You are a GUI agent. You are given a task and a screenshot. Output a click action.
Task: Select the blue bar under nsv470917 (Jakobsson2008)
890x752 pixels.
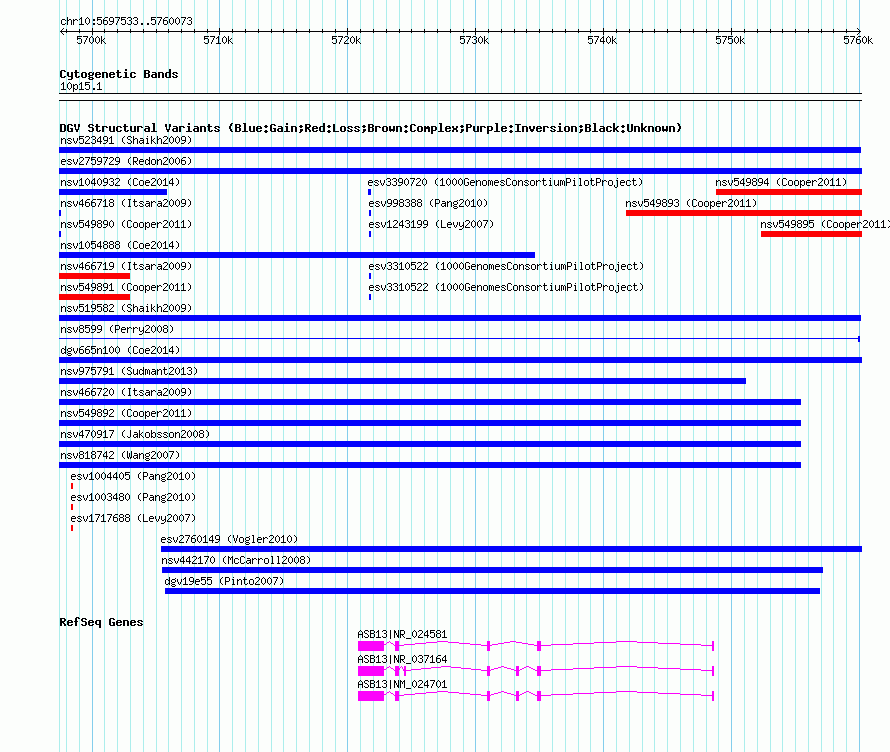coord(430,444)
